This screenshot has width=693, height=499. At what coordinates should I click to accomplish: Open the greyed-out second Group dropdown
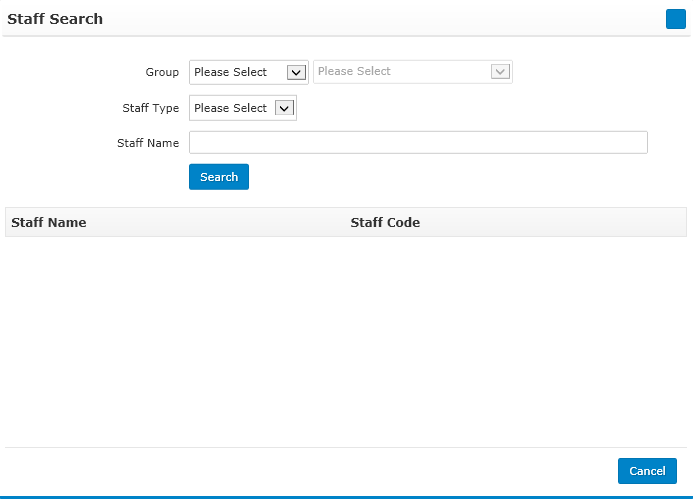click(x=413, y=72)
